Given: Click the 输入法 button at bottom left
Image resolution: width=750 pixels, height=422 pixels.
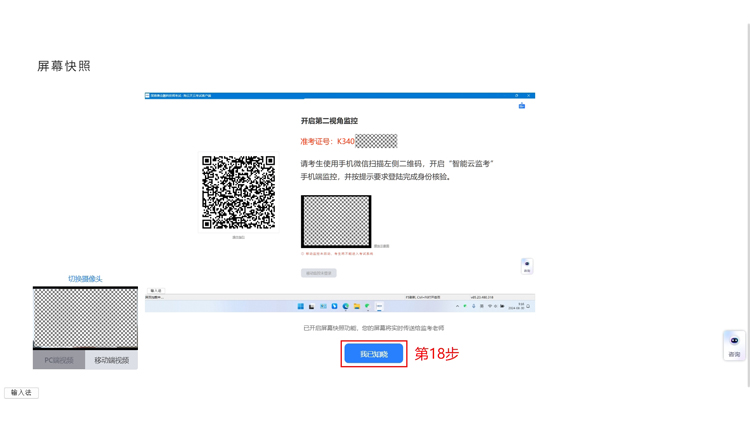Looking at the screenshot, I should [22, 392].
